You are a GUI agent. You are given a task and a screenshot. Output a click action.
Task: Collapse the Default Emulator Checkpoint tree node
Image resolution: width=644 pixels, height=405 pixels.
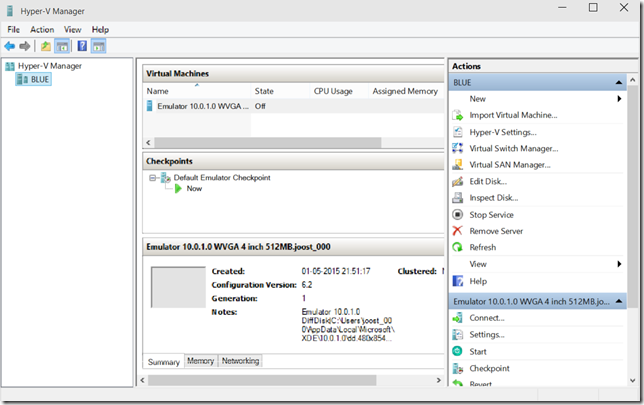click(x=152, y=178)
